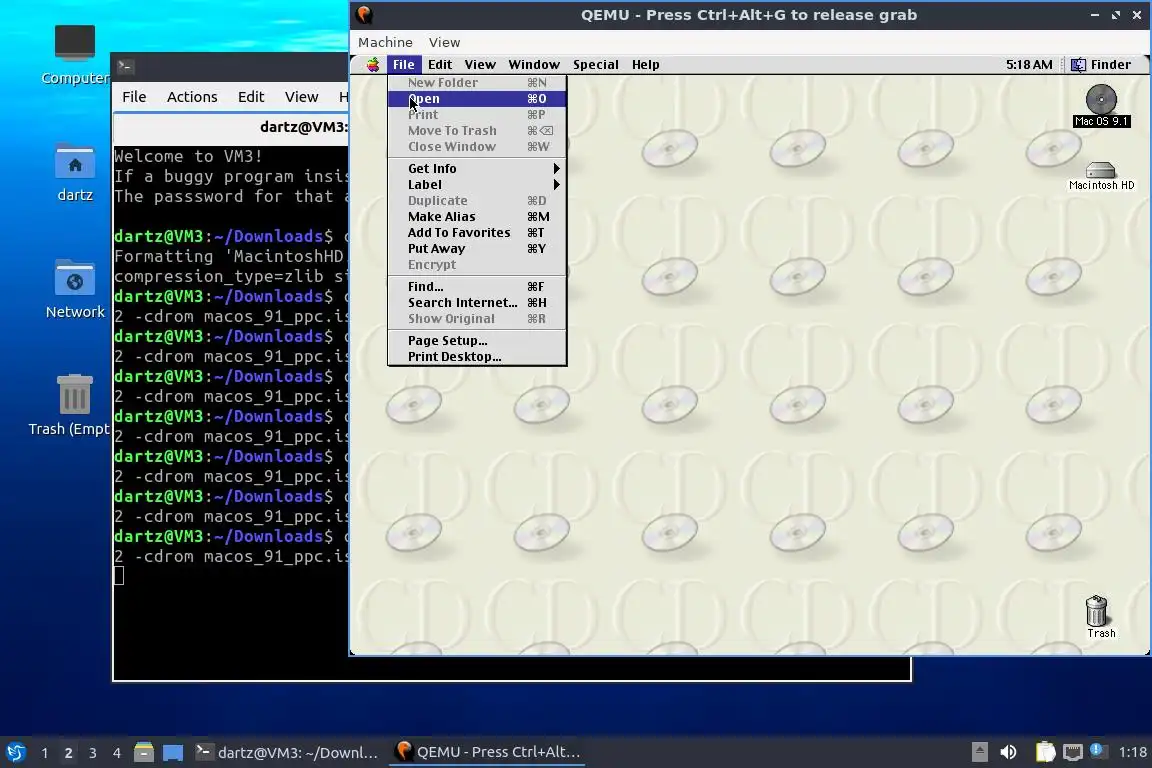Choose Search Internet...
The height and width of the screenshot is (768, 1152).
click(477, 303)
